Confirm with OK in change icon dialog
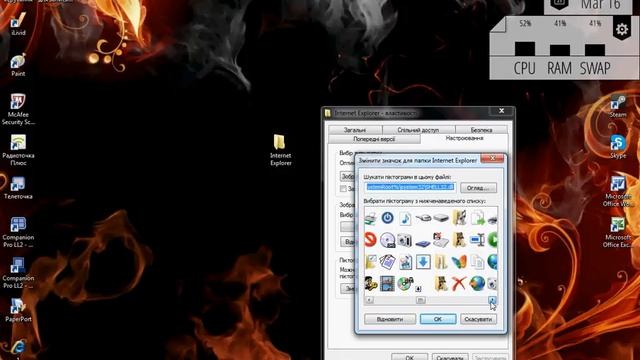 coord(438,319)
